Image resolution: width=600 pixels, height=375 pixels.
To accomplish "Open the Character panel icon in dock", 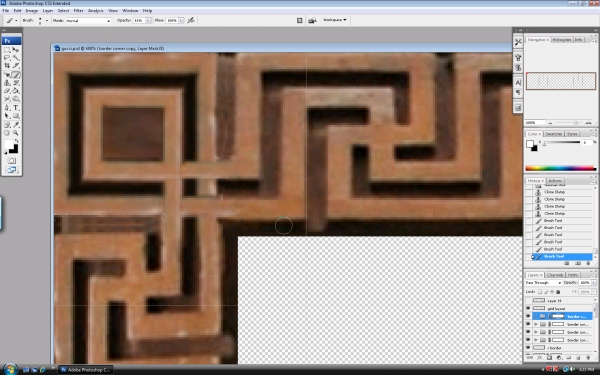I will 518,83.
